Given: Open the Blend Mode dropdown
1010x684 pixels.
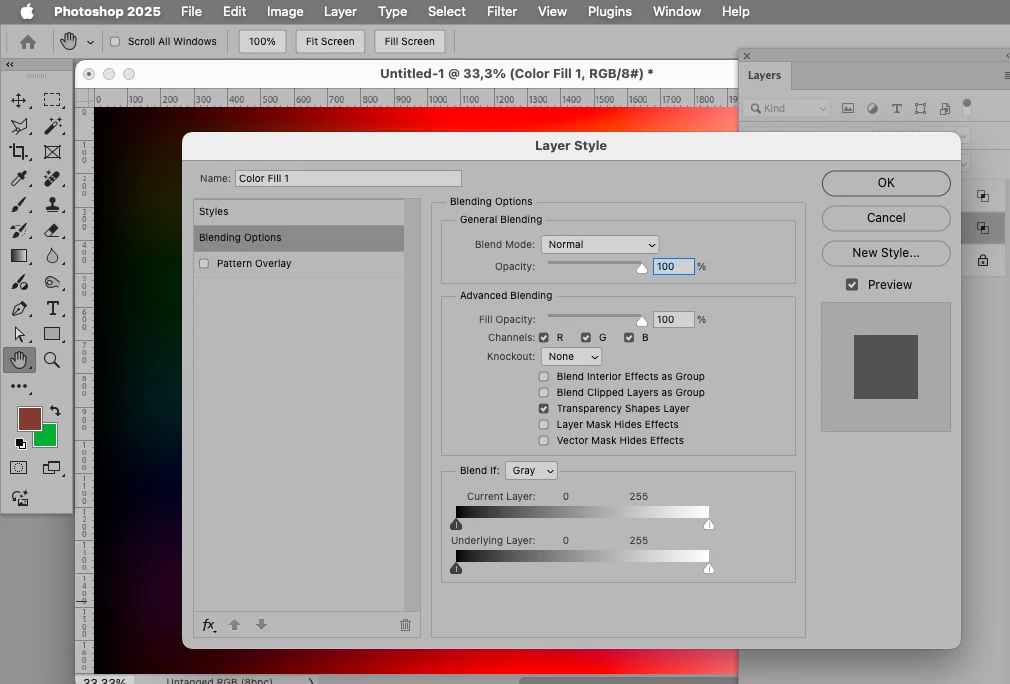Looking at the screenshot, I should click(x=600, y=245).
